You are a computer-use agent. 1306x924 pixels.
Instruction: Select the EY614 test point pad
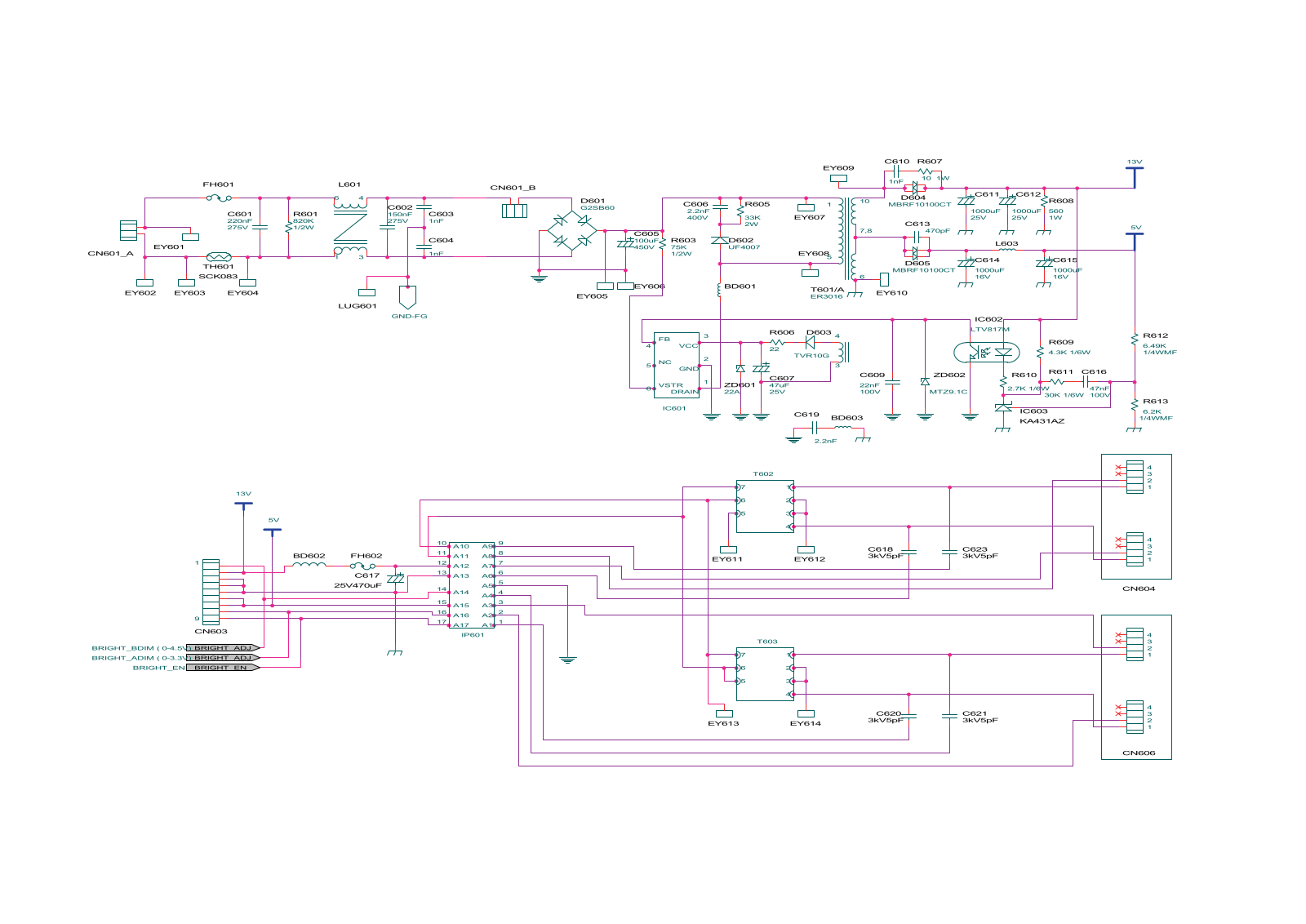click(806, 713)
